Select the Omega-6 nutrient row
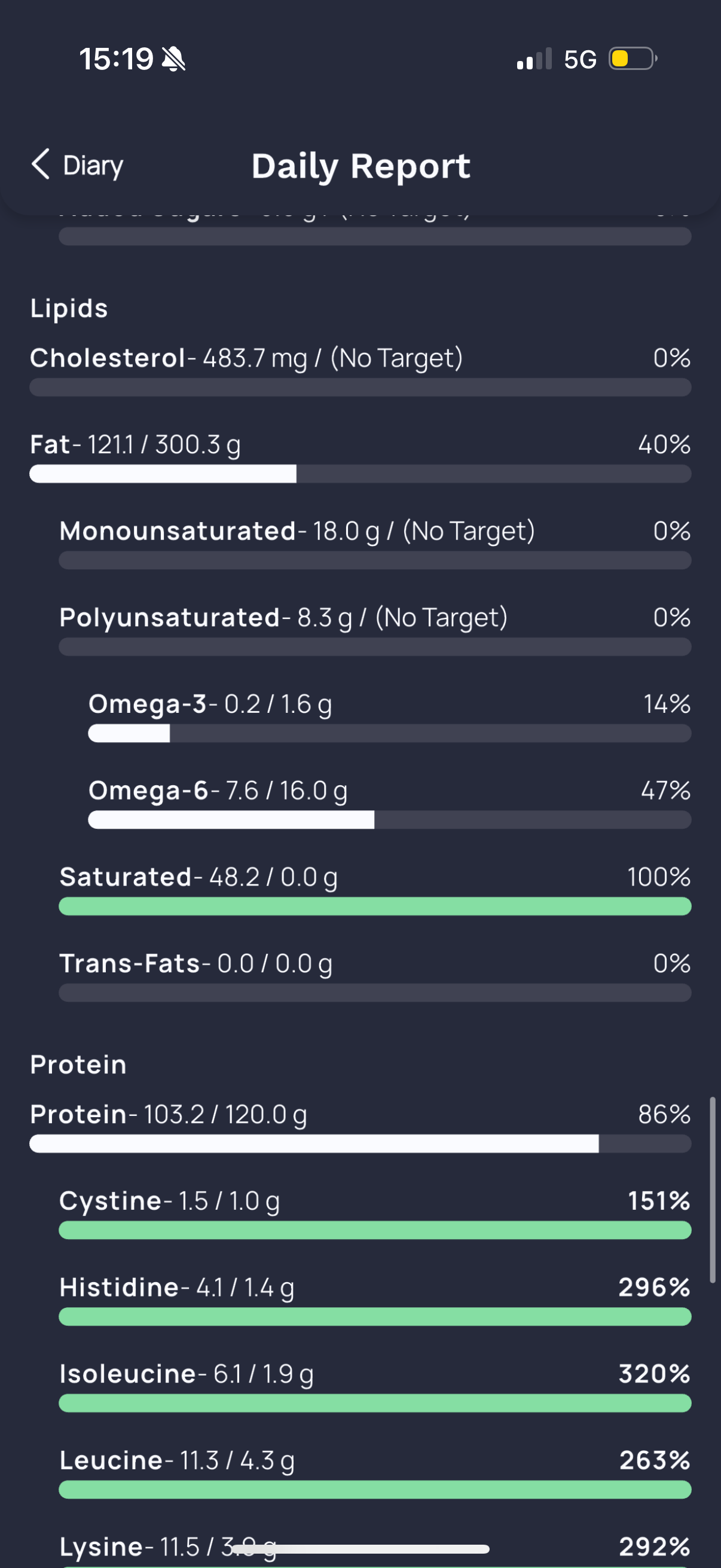This screenshot has height=1568, width=721. (389, 803)
